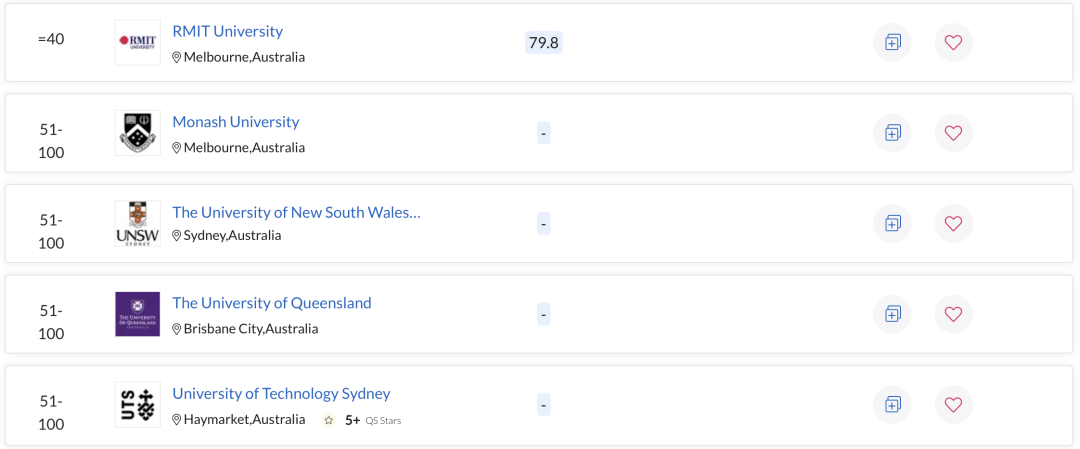The image size is (1080, 449).
Task: Click the UNSW Sydney logo
Action: 138,224
